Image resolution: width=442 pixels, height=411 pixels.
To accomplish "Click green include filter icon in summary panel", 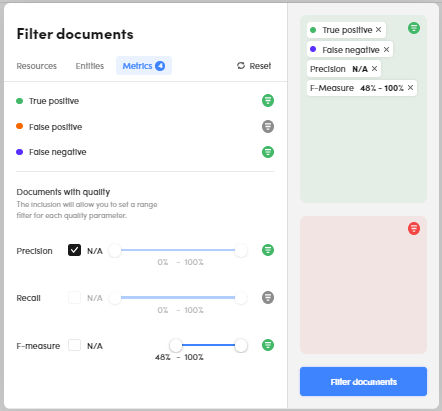I will 414,28.
